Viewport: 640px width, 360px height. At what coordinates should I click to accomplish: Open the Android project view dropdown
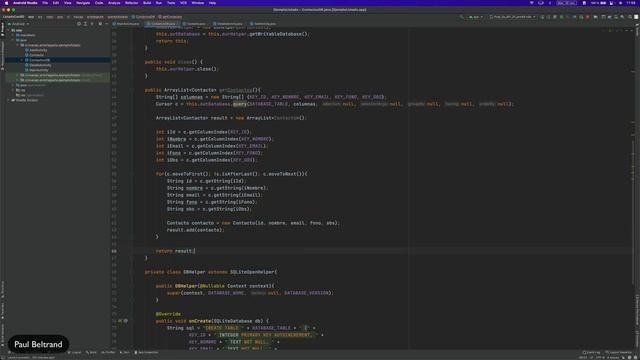(18, 24)
